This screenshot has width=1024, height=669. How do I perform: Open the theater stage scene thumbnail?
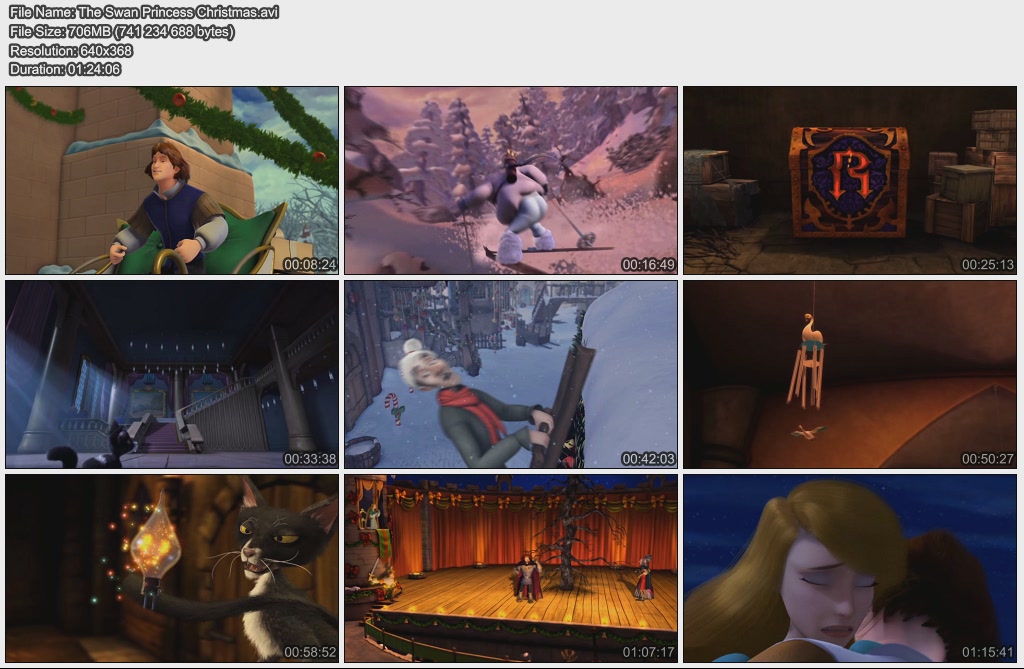[x=511, y=568]
